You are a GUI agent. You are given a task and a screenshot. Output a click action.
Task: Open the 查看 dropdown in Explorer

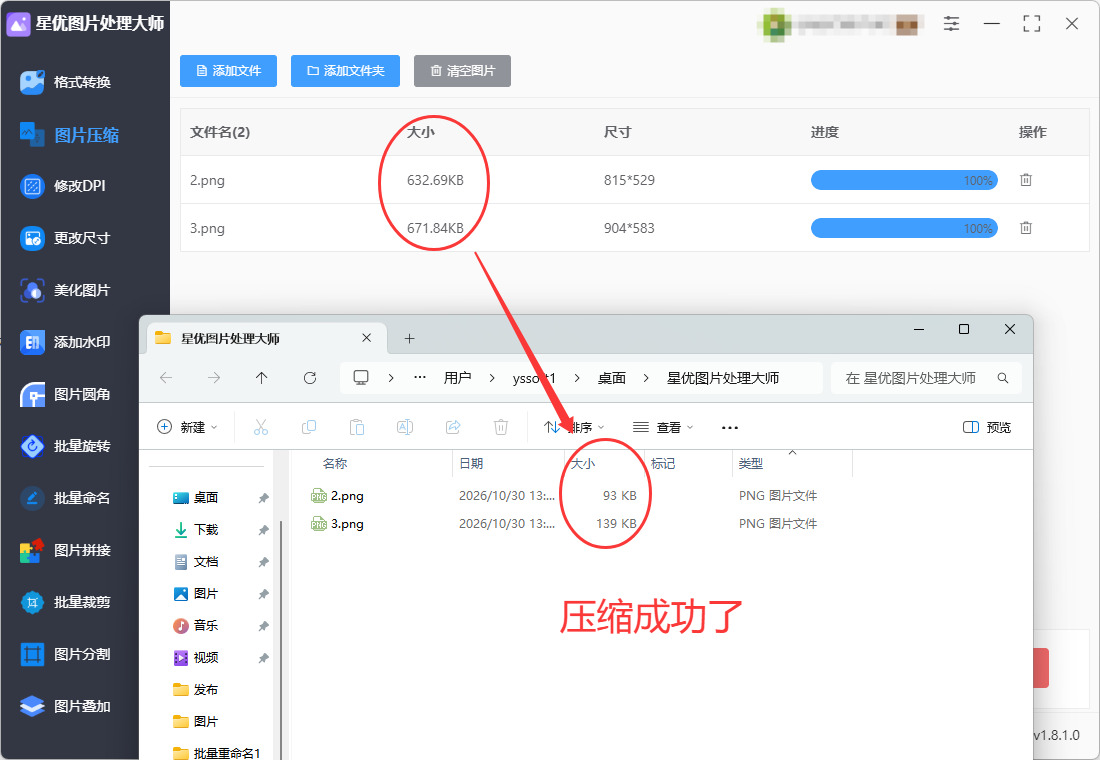coord(663,427)
